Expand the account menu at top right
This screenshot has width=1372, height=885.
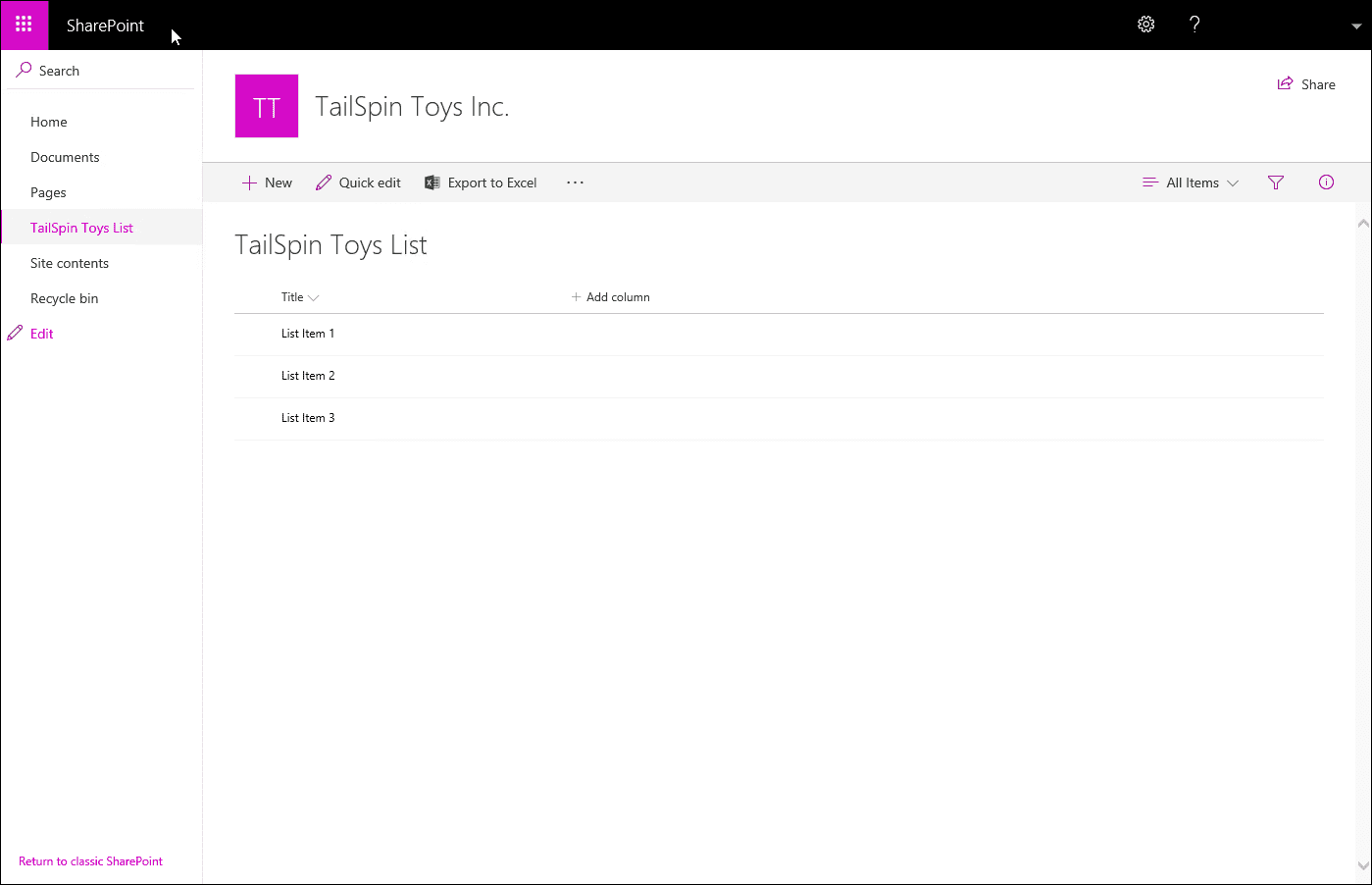click(x=1355, y=25)
